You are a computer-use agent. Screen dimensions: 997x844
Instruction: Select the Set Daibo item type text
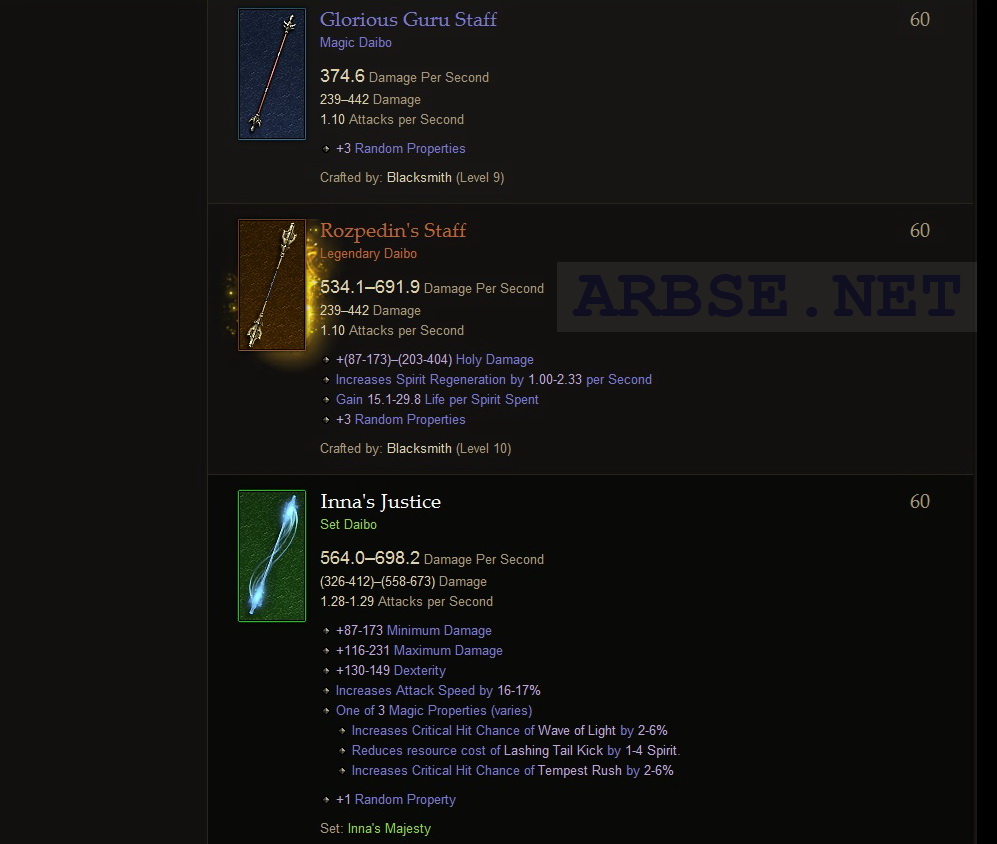coord(348,525)
